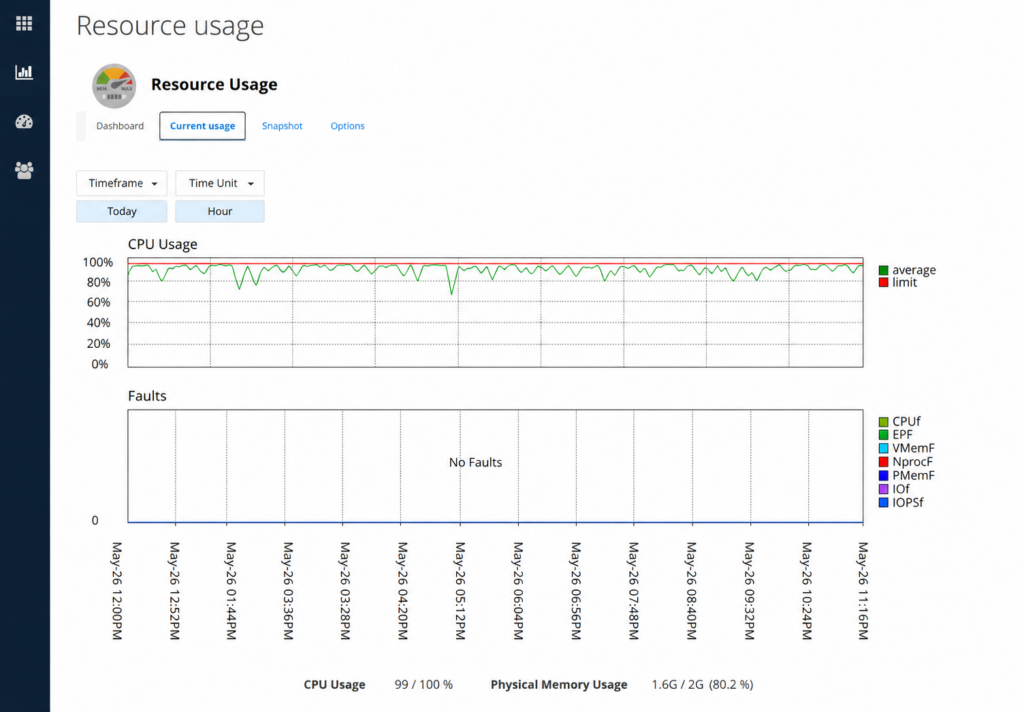The height and width of the screenshot is (712, 1024).
Task: Click the 'May-26 12:00PM' axis label
Action: (x=117, y=591)
